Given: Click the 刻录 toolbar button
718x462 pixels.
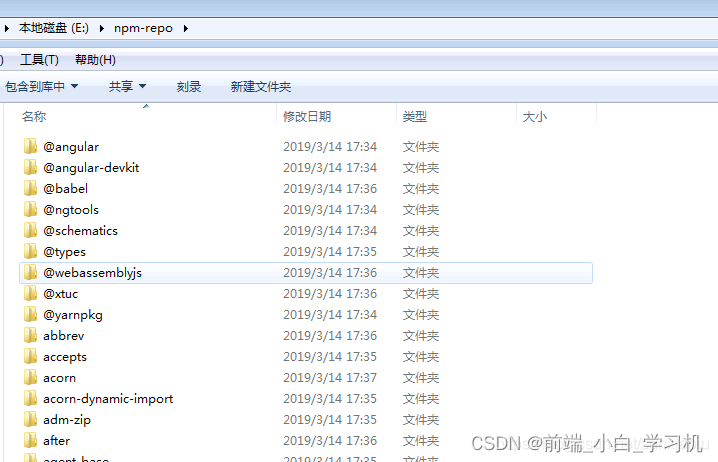Looking at the screenshot, I should (189, 87).
